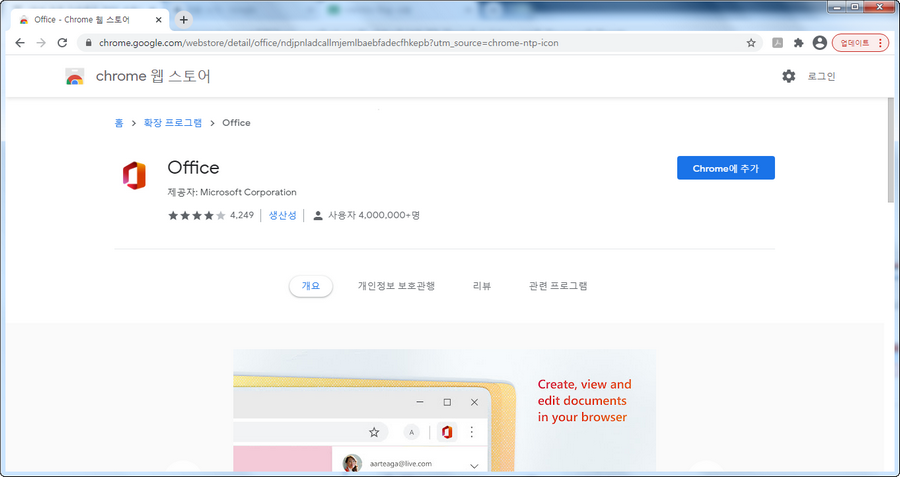The height and width of the screenshot is (477, 900).
Task: Click the Office extension logo icon
Action: click(134, 175)
